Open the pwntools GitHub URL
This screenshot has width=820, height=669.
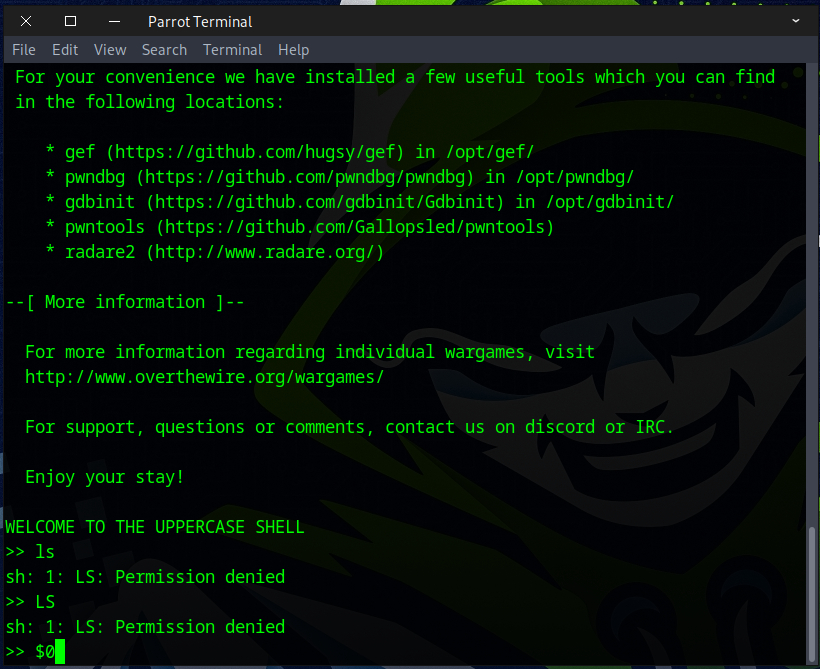click(354, 227)
